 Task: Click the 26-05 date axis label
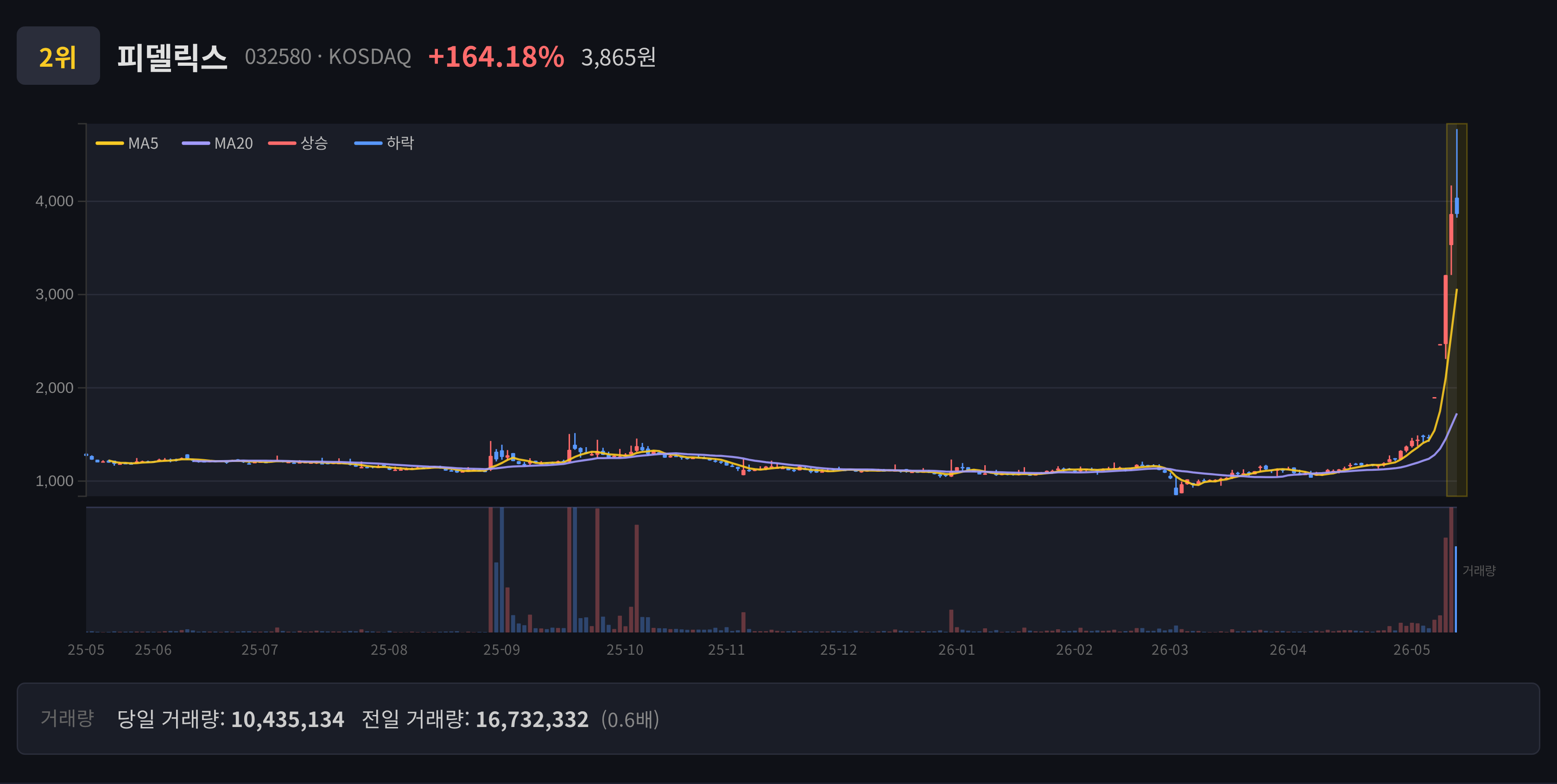(1411, 650)
